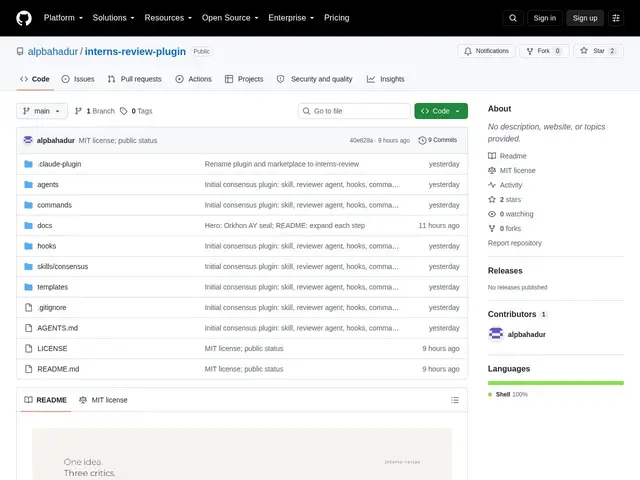The width and height of the screenshot is (640, 480).
Task: Click the fork icon beside 0 forks
Action: pyautogui.click(x=492, y=228)
